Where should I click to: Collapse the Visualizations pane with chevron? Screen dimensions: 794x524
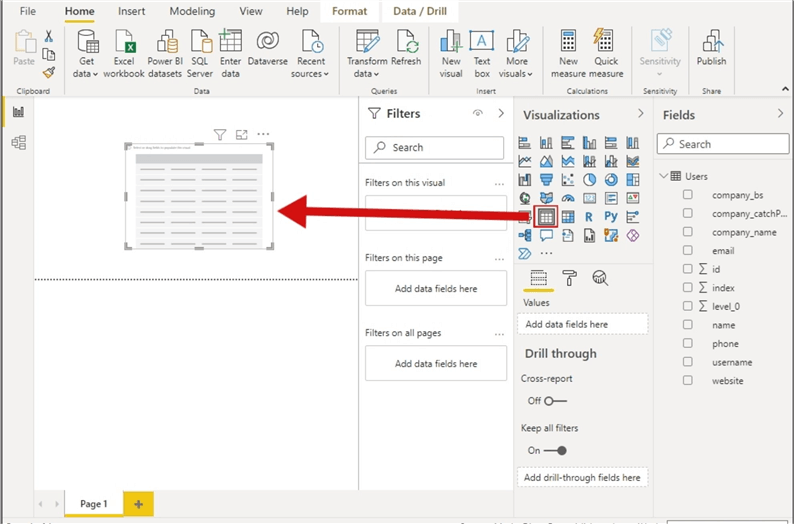pos(641,114)
